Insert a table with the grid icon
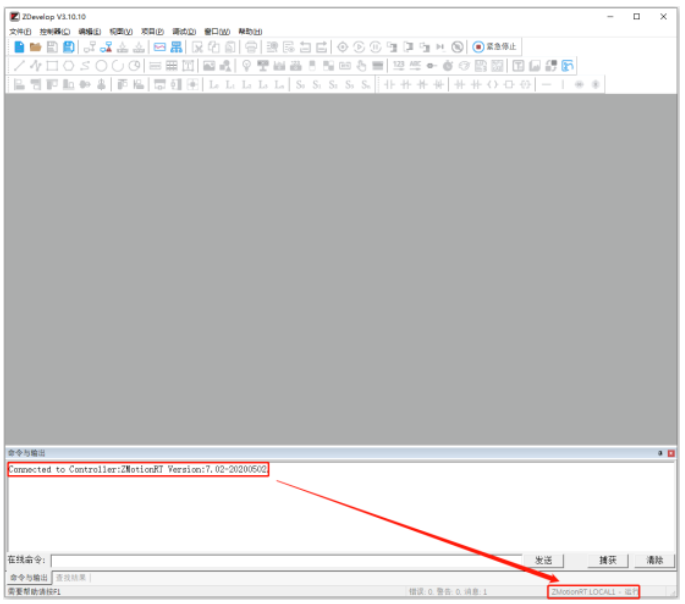Viewport: 685px width, 604px height. pos(172,66)
